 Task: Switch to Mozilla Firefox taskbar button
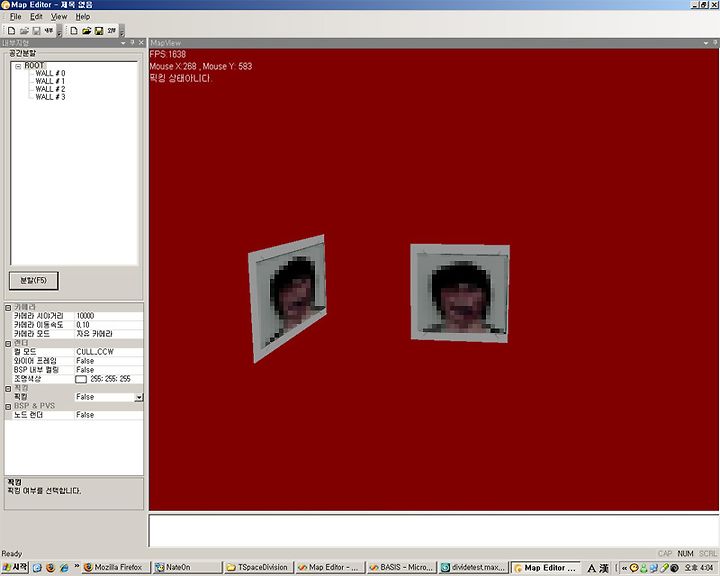(x=116, y=567)
